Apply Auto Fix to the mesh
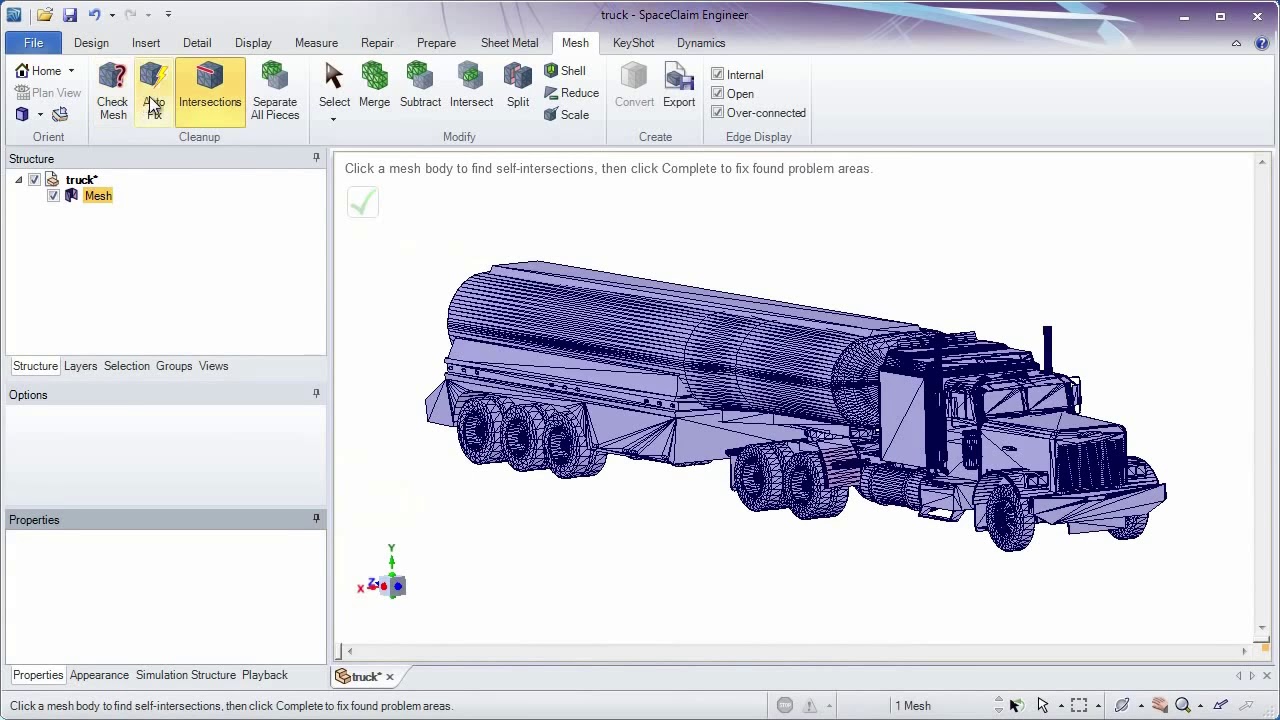The height and width of the screenshot is (720, 1280). tap(153, 91)
